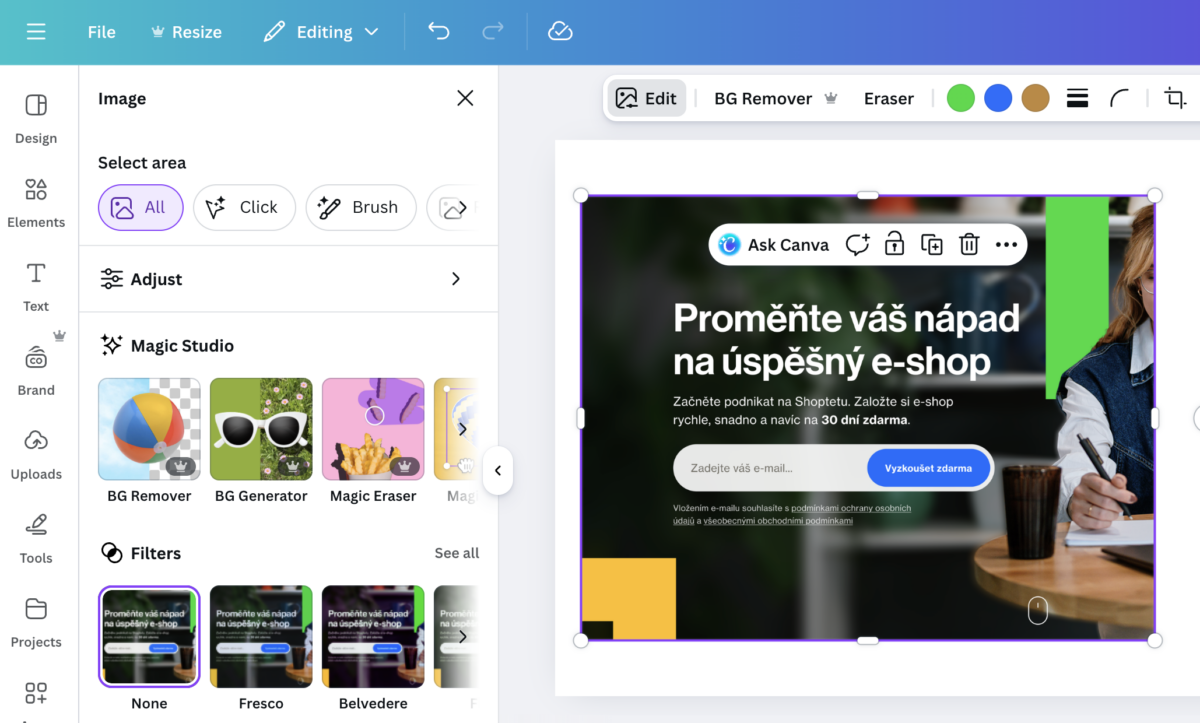Add a comment on the image
The height and width of the screenshot is (723, 1200).
pyautogui.click(x=857, y=244)
